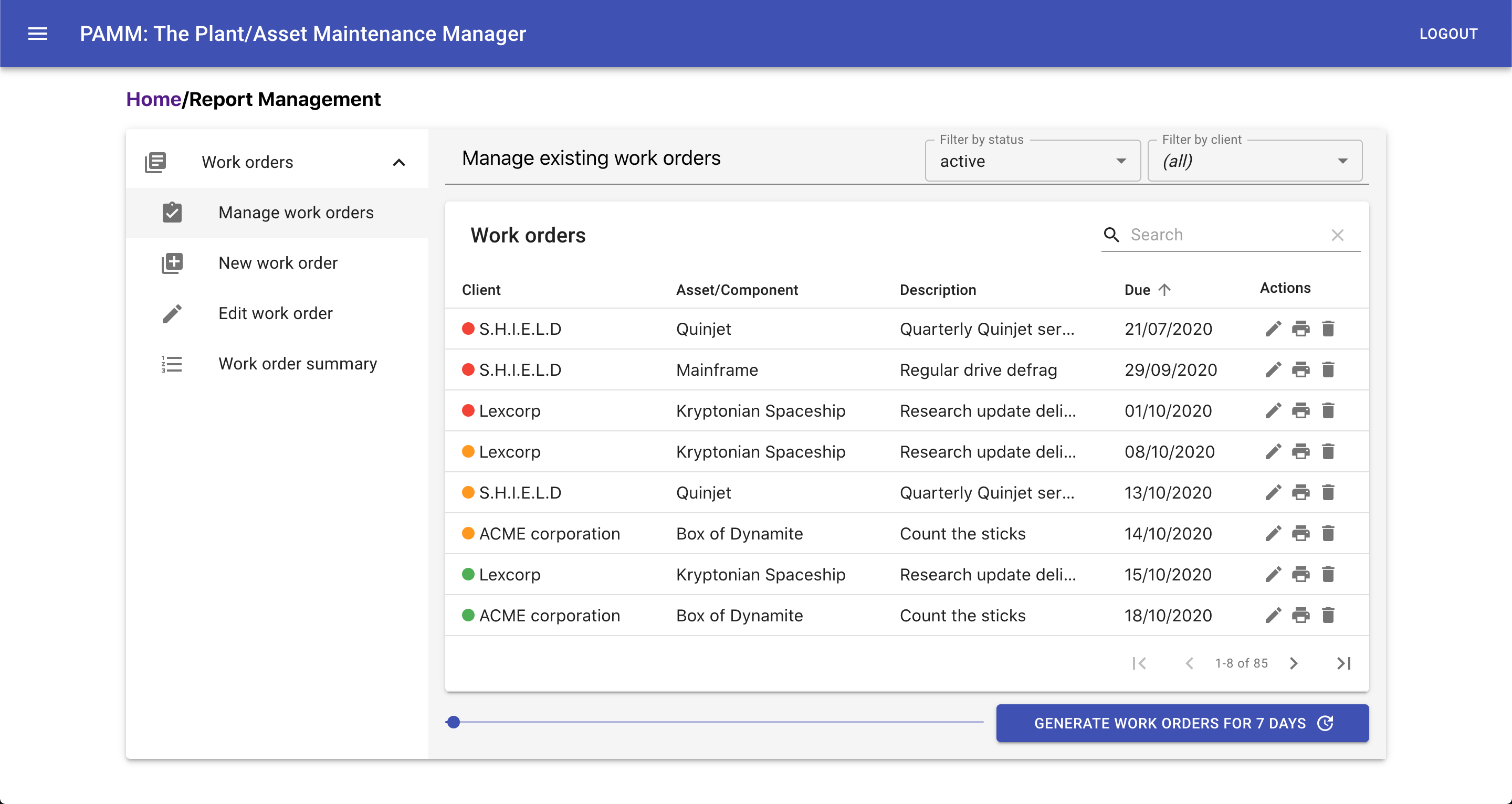Click the magnifier search icon
Screen dimensions: 1512x804
click(x=1111, y=235)
